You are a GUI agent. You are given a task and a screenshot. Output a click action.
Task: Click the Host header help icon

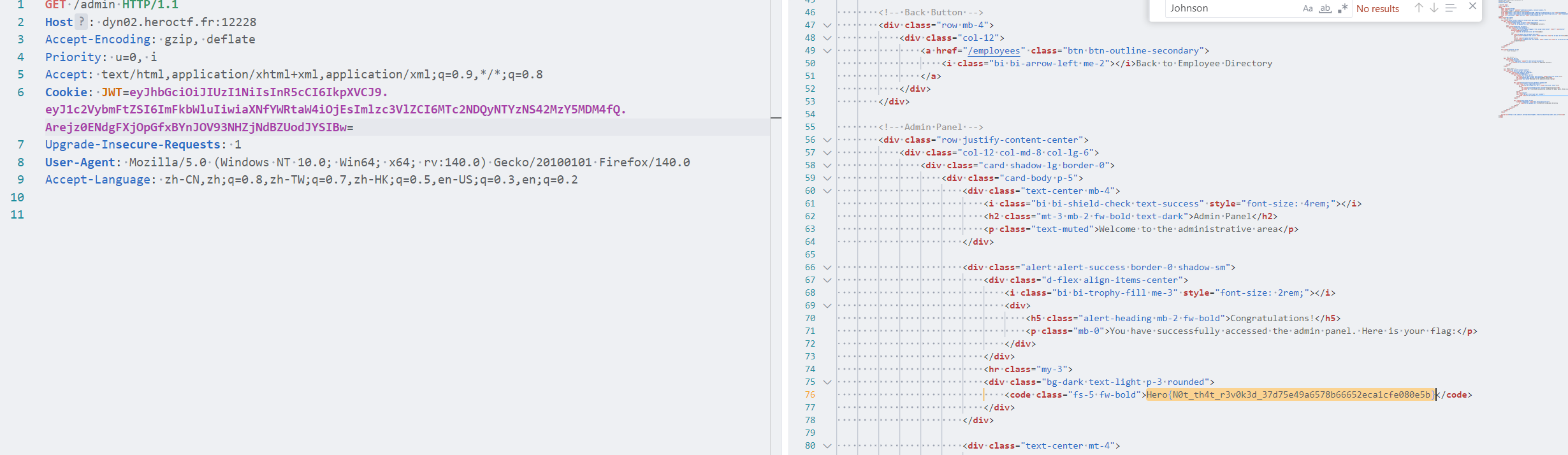(81, 22)
